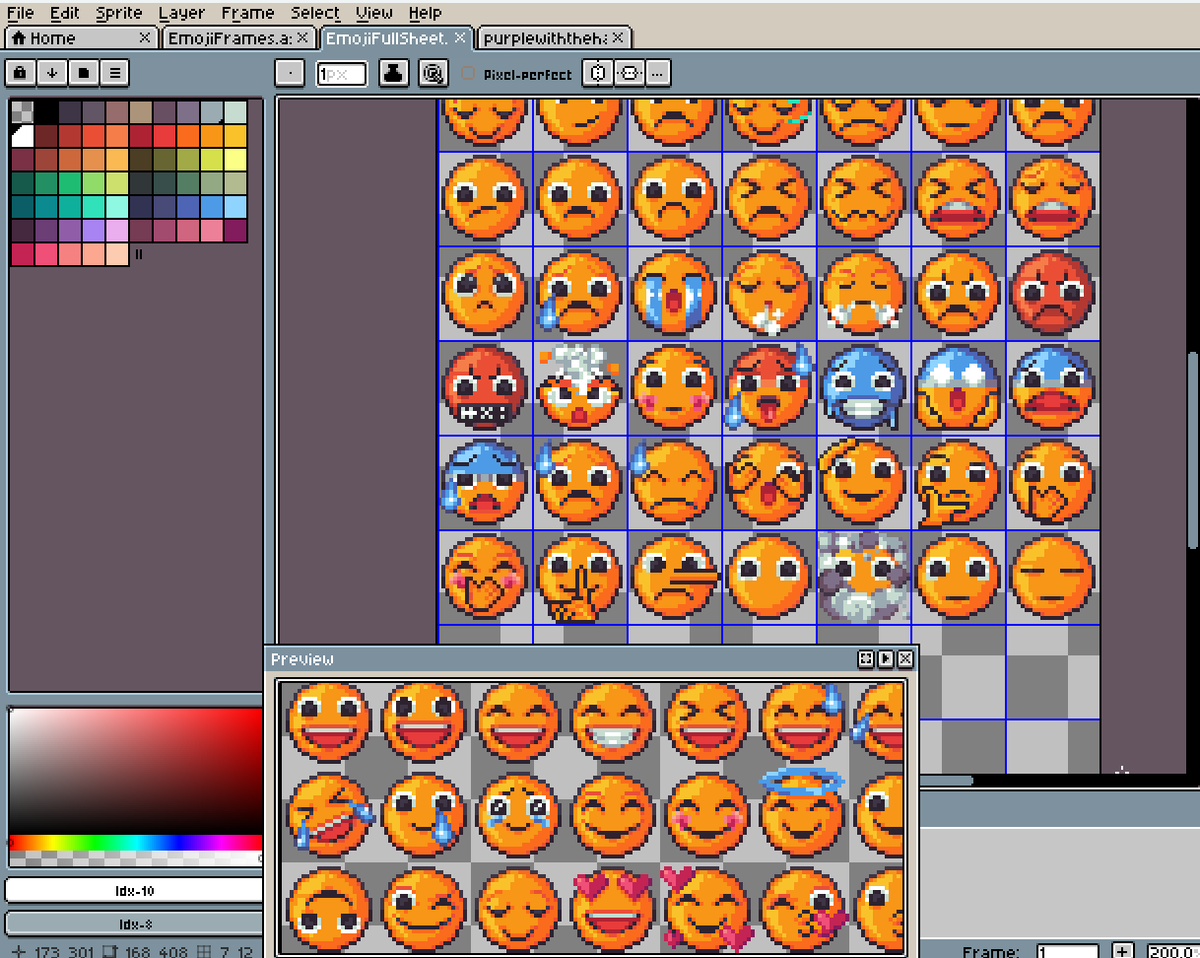Open symmetry options ellipsis button
The width and height of the screenshot is (1200, 958).
pyautogui.click(x=657, y=74)
